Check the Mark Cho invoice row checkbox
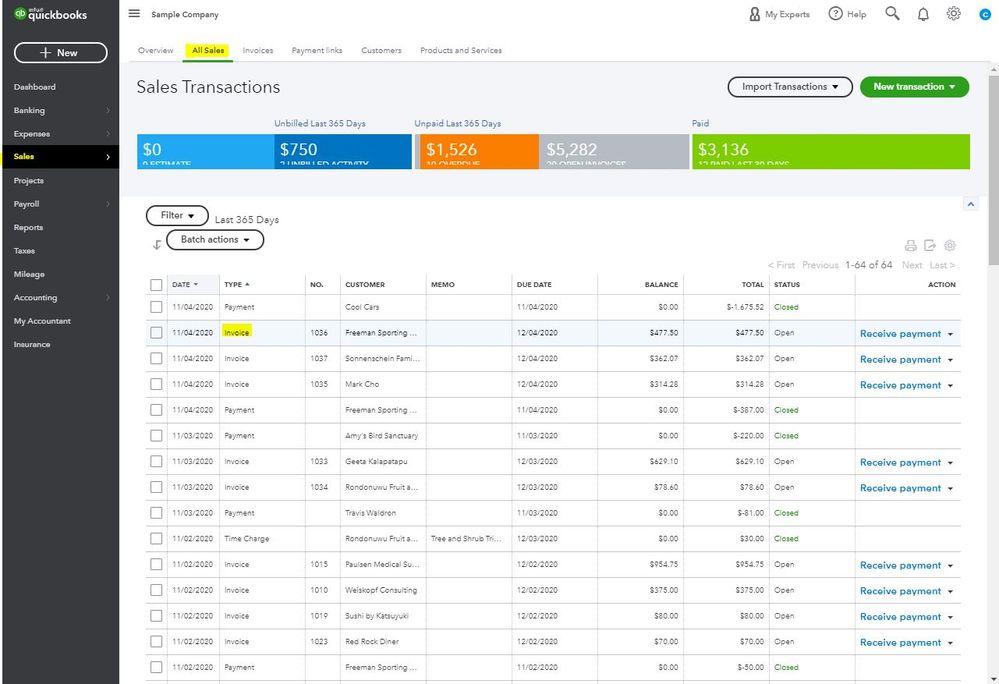 point(156,384)
